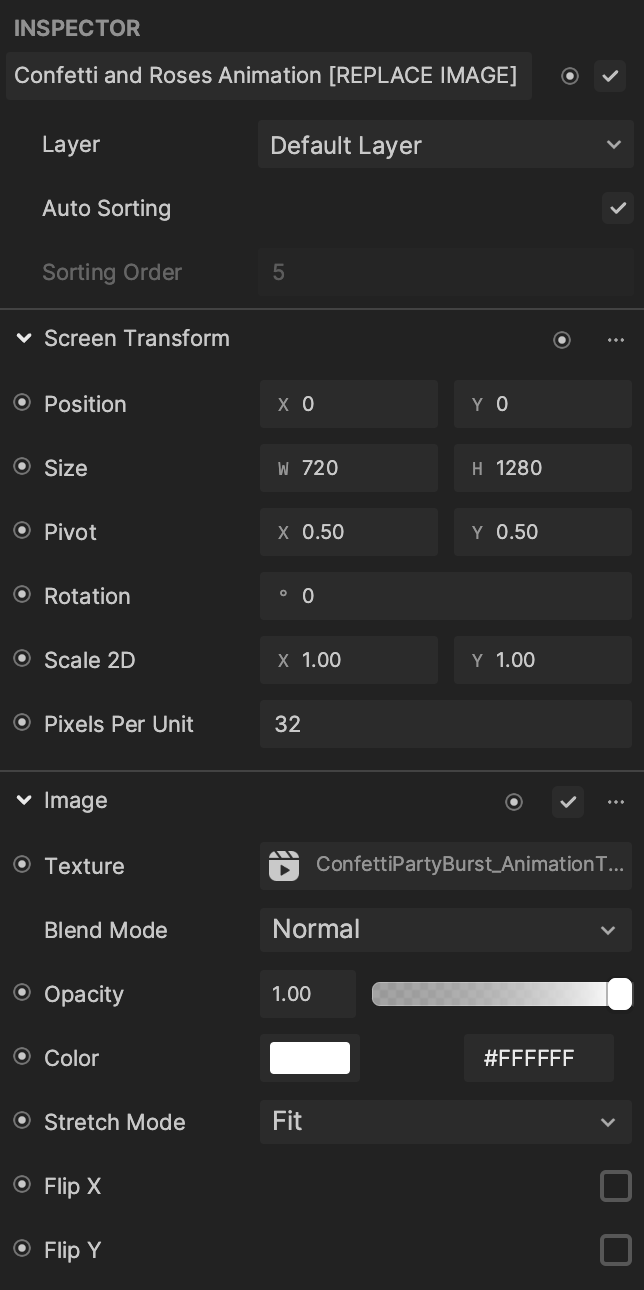Disable the Image component checkbox
The width and height of the screenshot is (644, 1290).
pyautogui.click(x=568, y=802)
